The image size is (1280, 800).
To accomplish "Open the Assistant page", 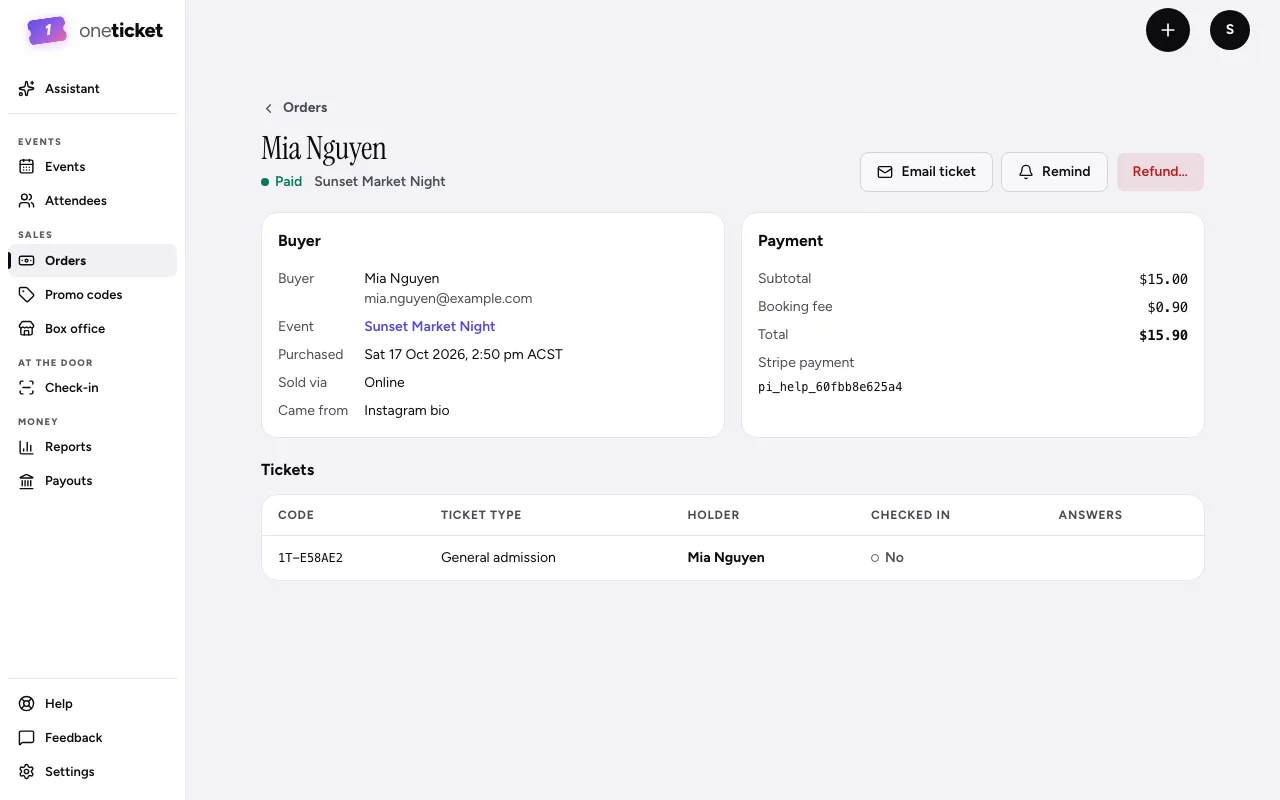I will [92, 89].
